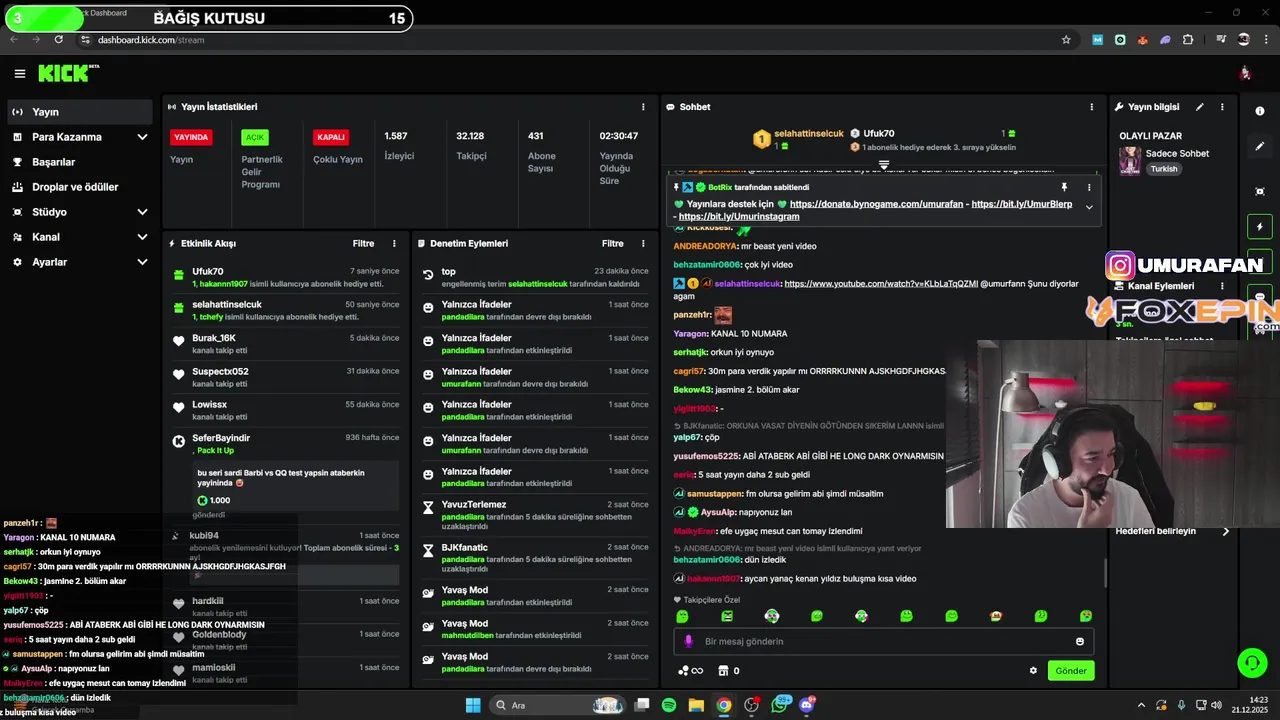This screenshot has height=720, width=1280.
Task: Click the YavuzTerlemez moderation entry
Action: 535,517
